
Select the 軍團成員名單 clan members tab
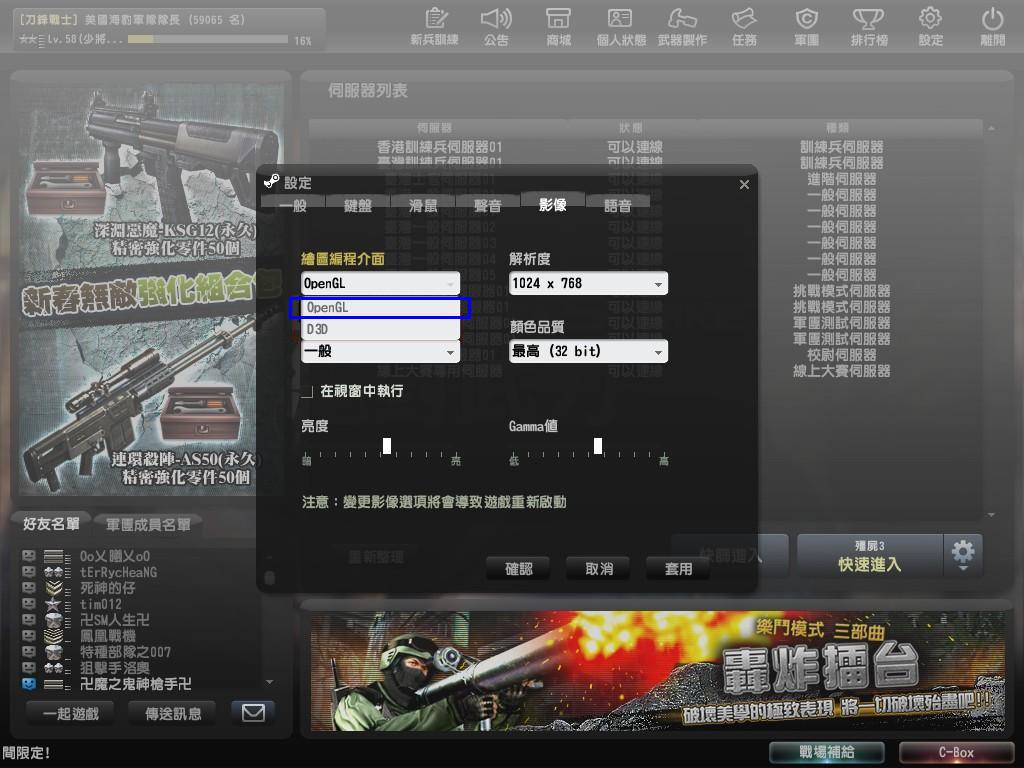[x=148, y=524]
